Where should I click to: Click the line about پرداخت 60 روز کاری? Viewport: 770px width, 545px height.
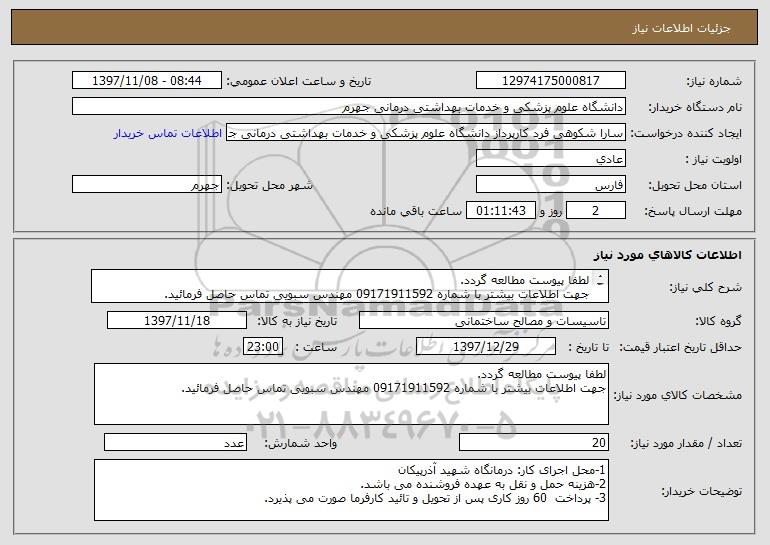435,498
